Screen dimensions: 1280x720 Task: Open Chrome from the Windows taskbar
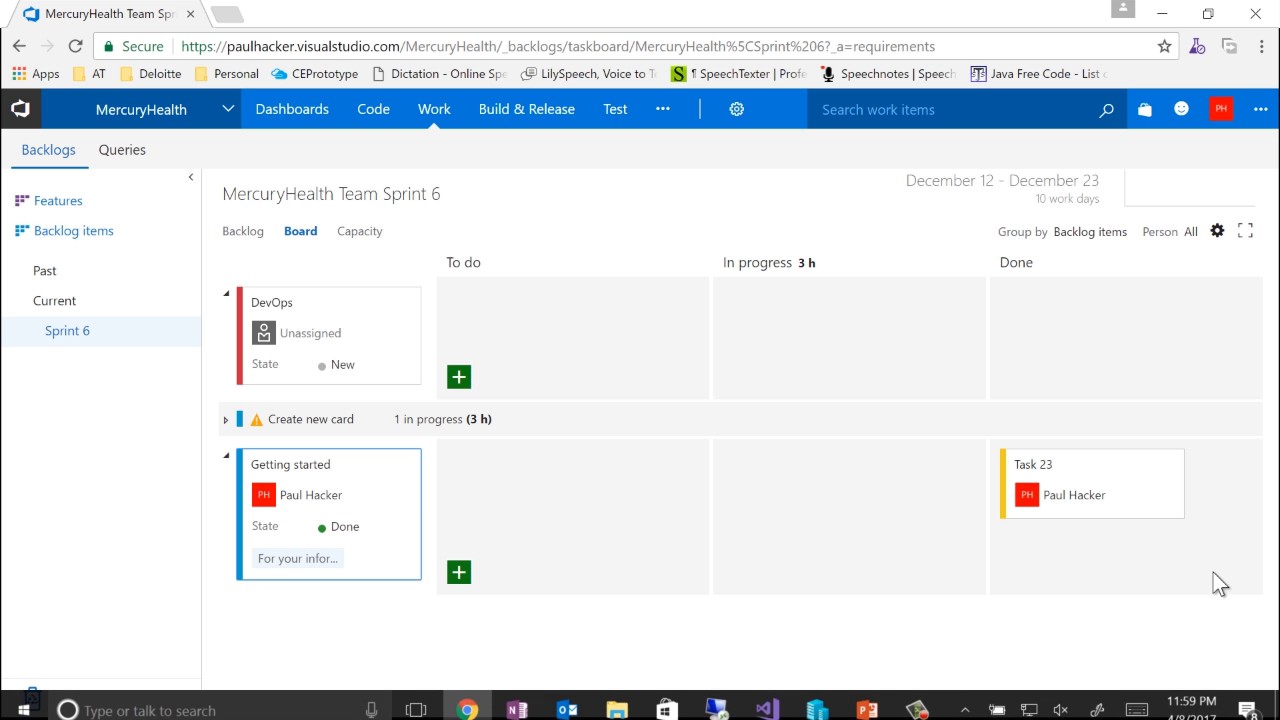467,710
